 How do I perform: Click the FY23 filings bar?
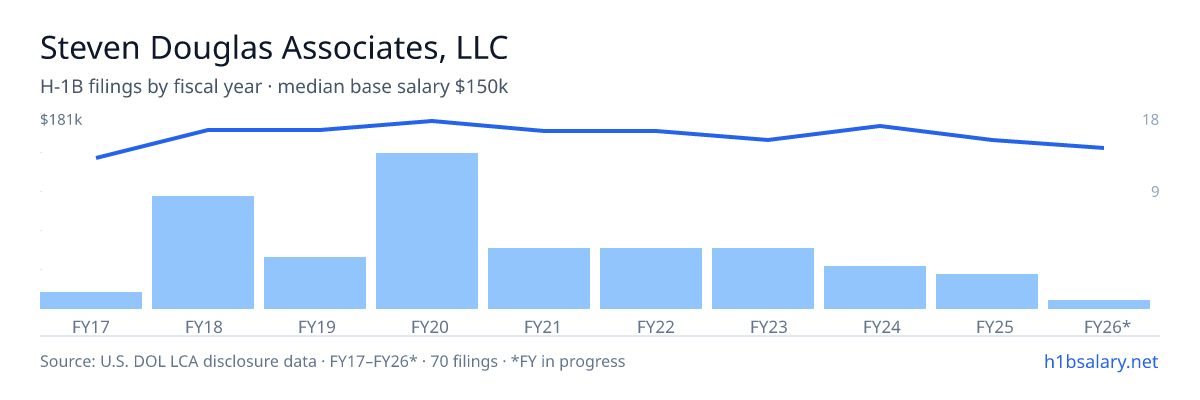point(763,278)
